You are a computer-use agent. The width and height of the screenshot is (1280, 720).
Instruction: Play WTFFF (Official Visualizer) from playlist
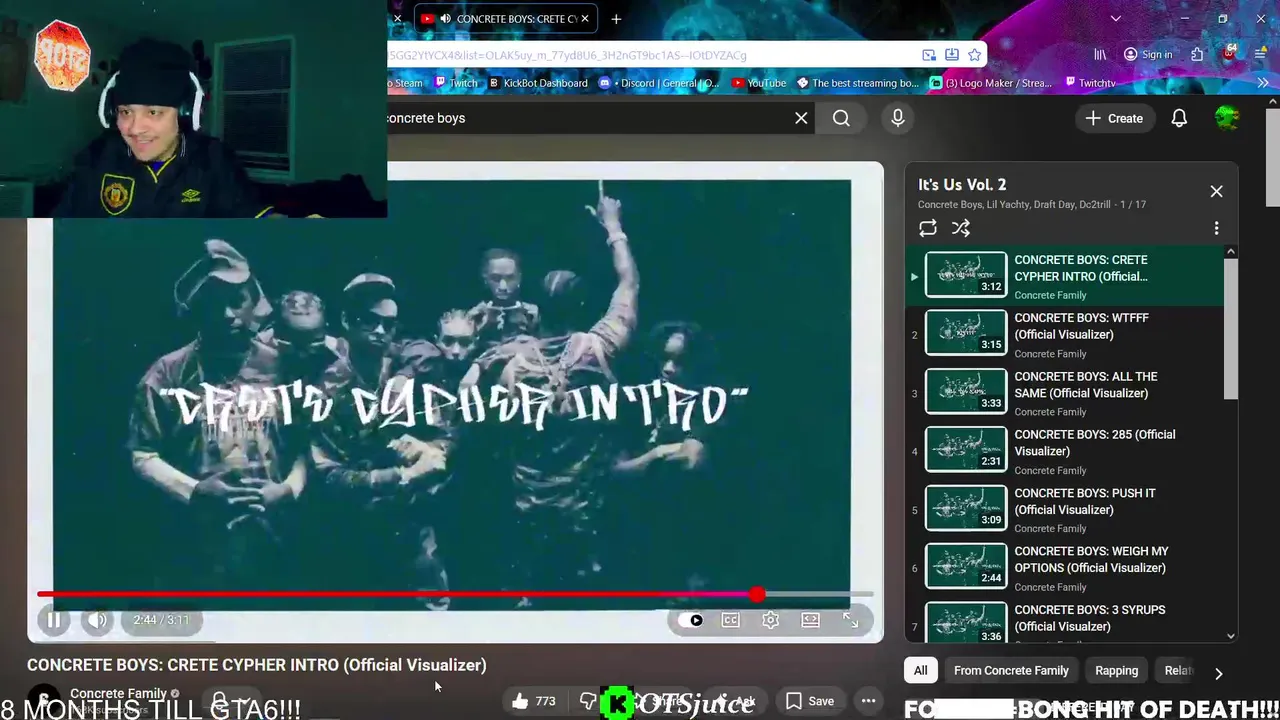[x=1064, y=335]
